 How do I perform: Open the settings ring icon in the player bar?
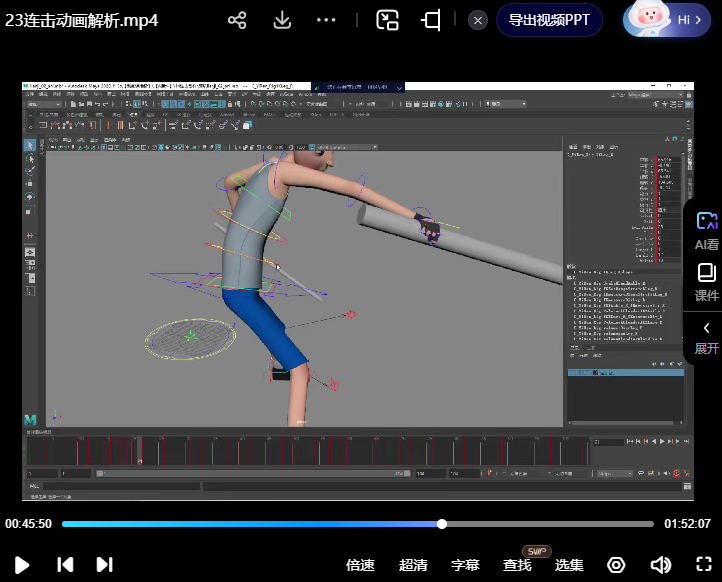(616, 565)
